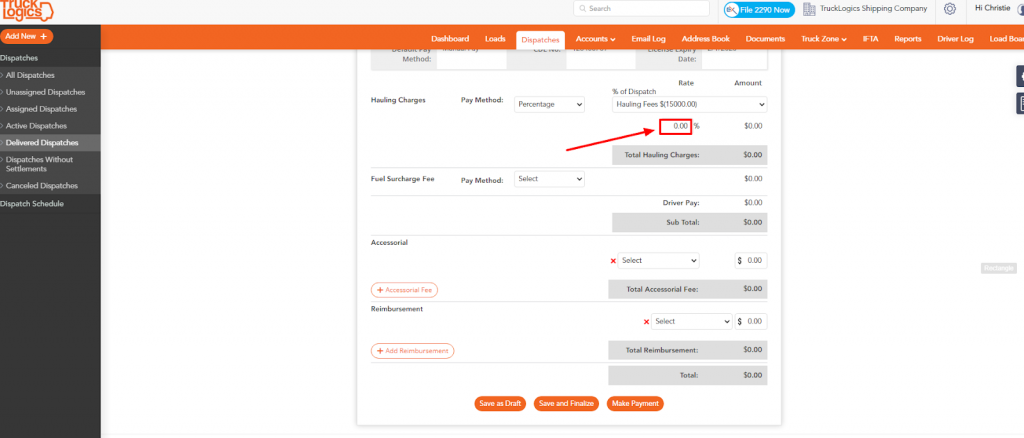This screenshot has width=1024, height=438.
Task: Open the Accounts menu
Action: [x=596, y=39]
